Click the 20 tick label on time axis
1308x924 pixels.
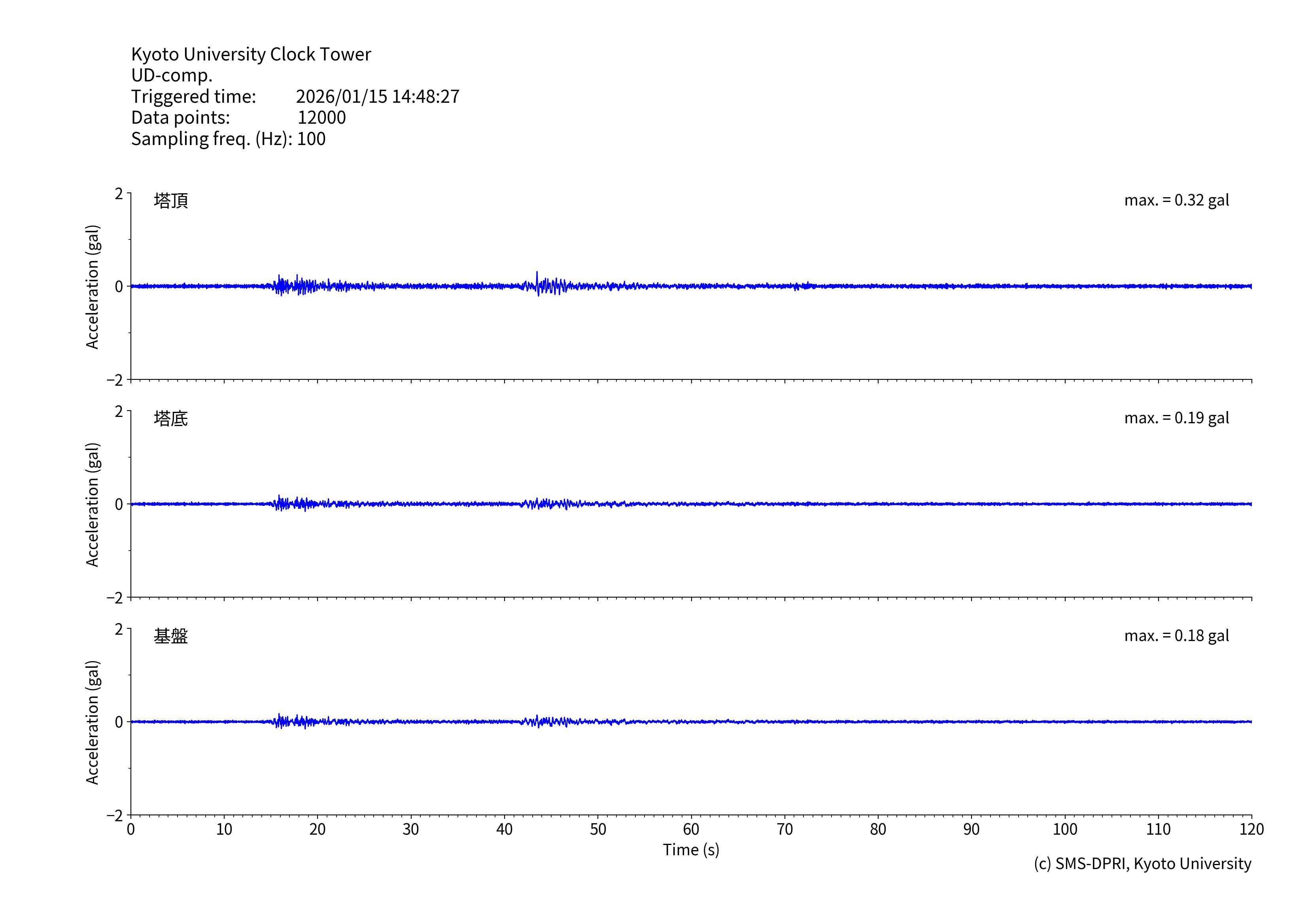pos(318,830)
